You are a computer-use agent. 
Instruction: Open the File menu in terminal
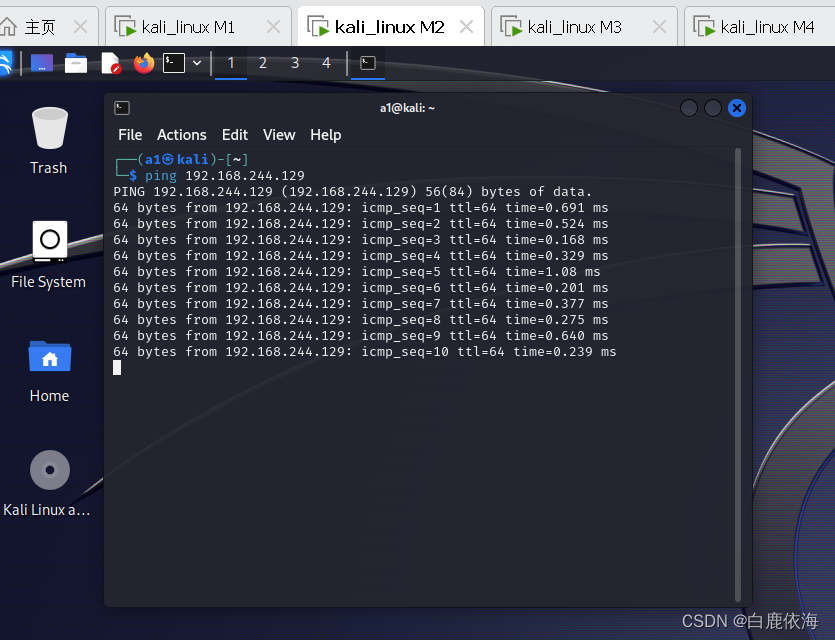[130, 135]
